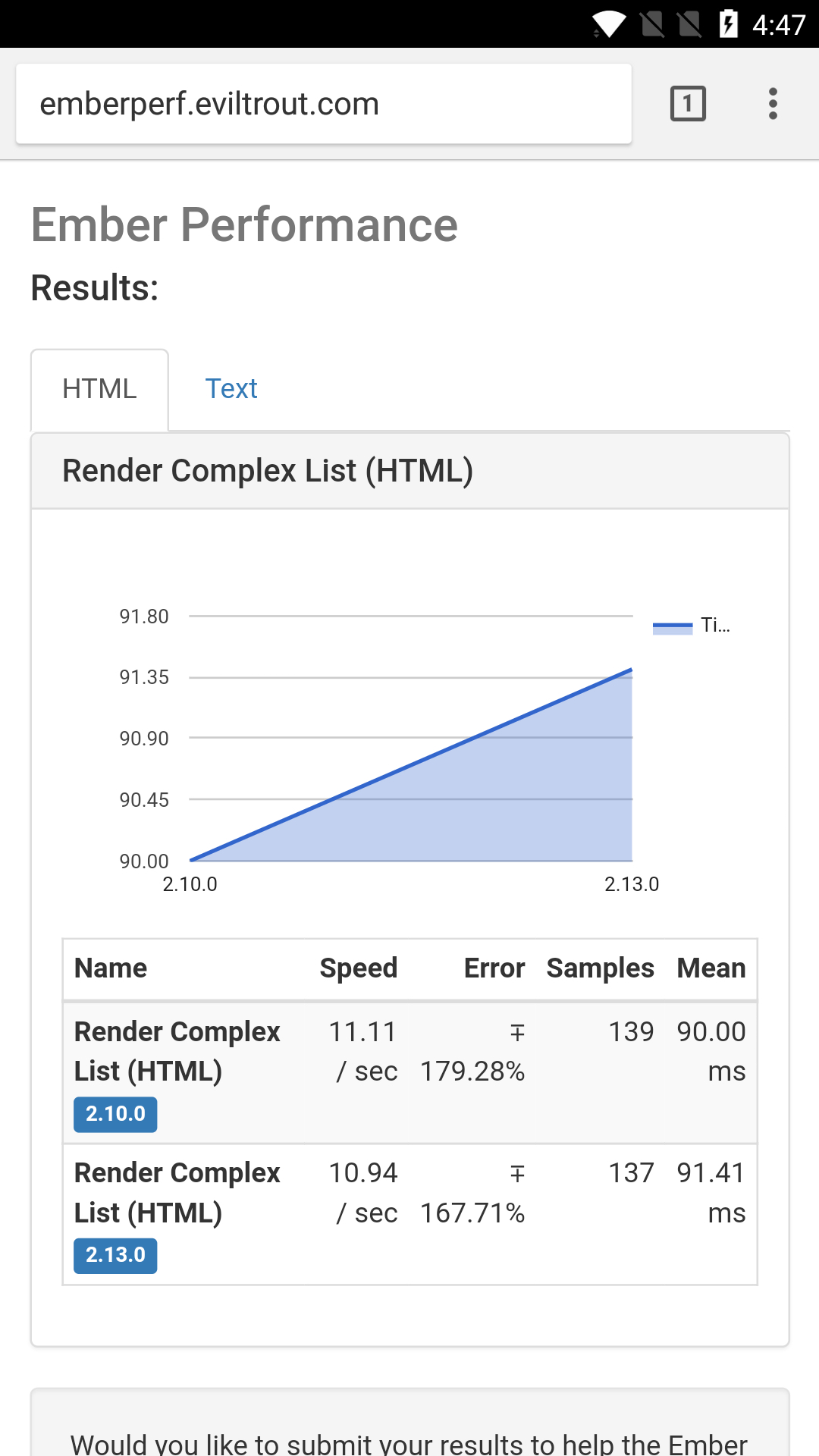819x1456 pixels.
Task: Switch to the HTML tab
Action: click(99, 390)
